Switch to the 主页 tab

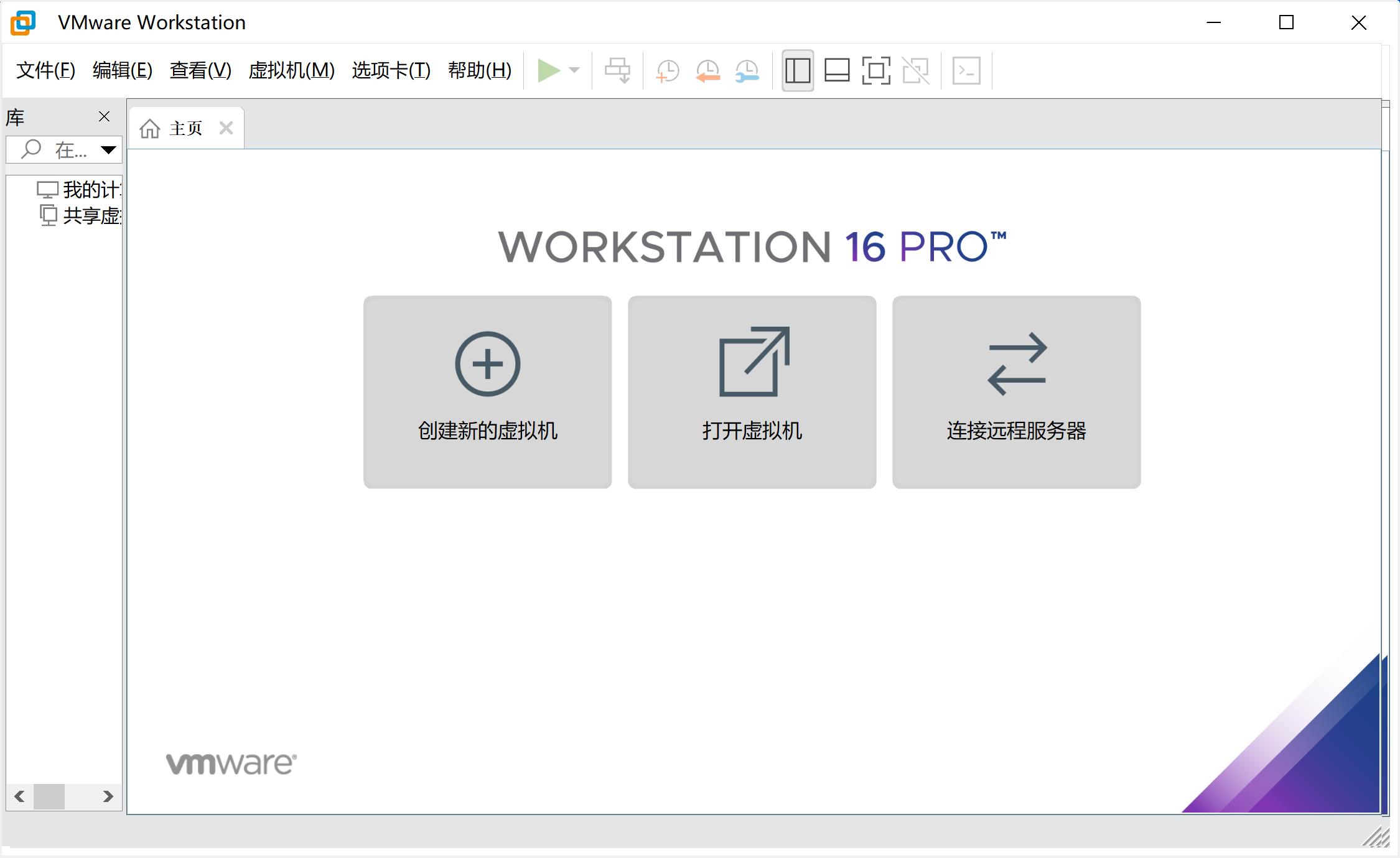pyautogui.click(x=186, y=128)
